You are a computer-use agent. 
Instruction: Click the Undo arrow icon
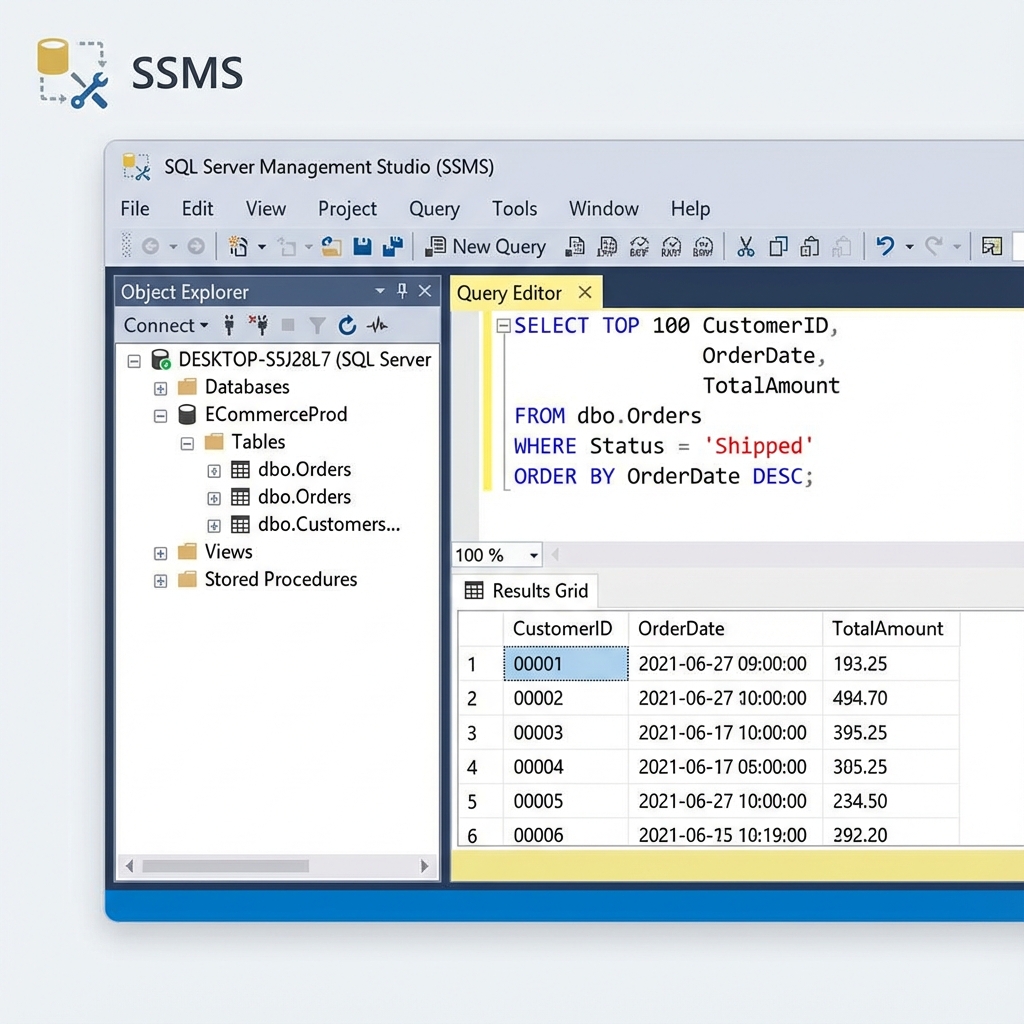point(884,246)
